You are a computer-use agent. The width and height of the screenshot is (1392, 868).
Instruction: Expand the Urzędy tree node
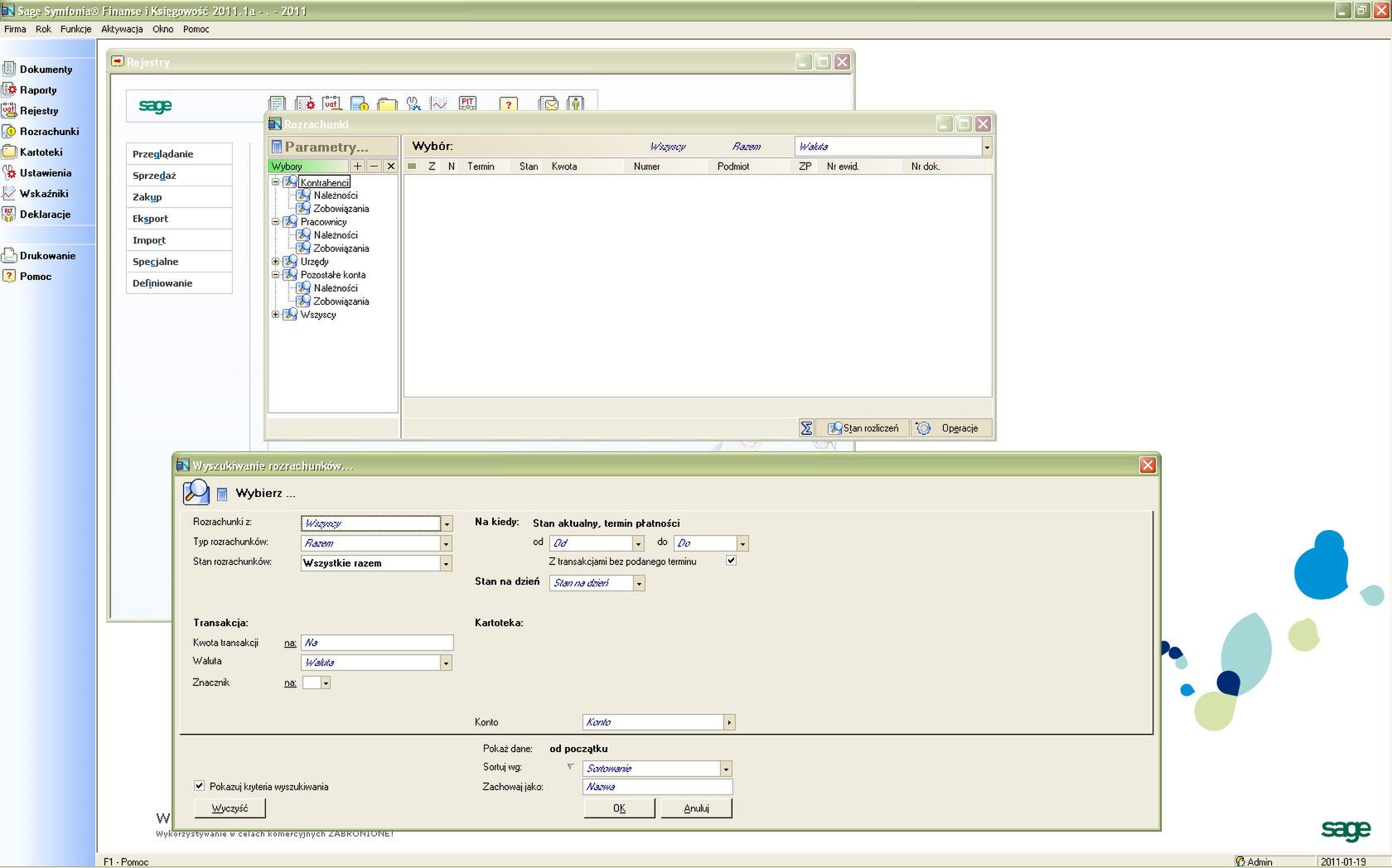tap(276, 262)
